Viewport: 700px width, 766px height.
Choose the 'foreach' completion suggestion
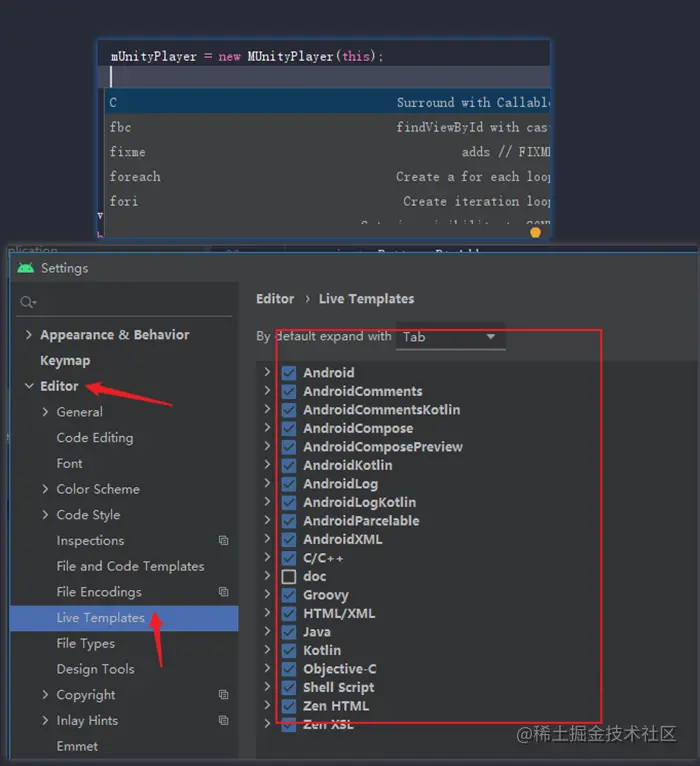coord(327,176)
